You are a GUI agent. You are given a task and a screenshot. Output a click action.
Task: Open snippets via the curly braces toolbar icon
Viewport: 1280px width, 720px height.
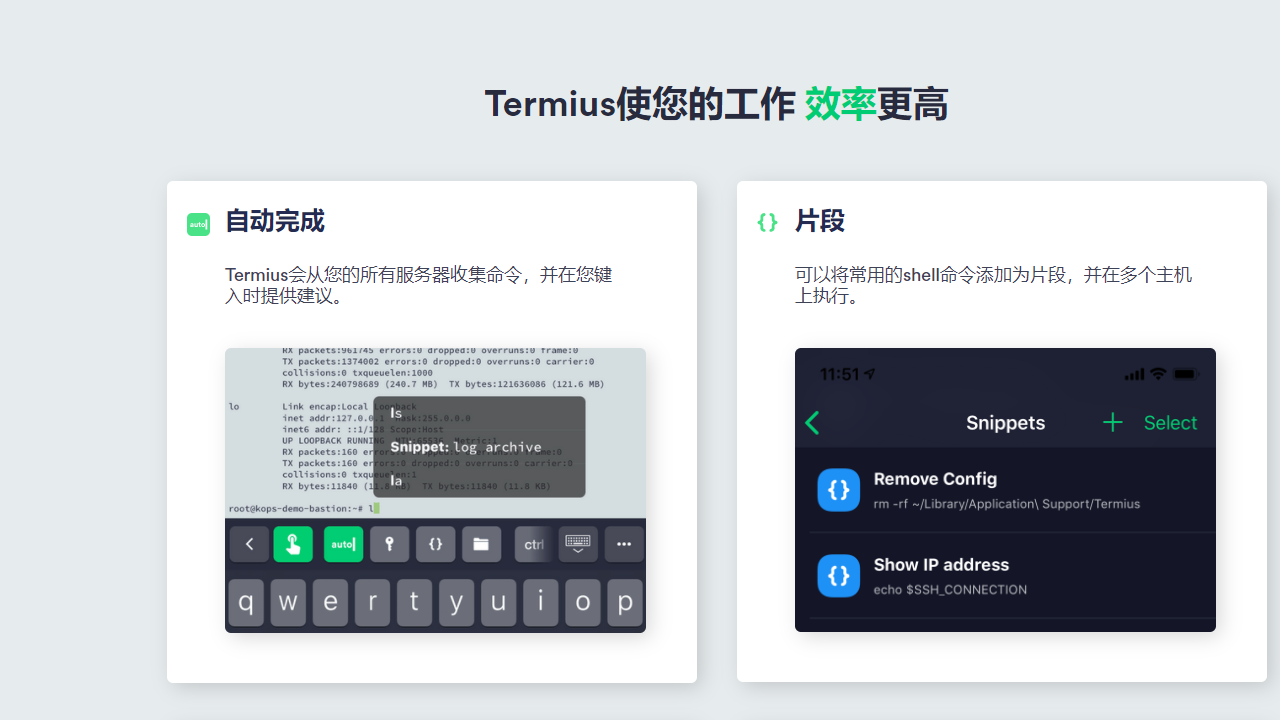tap(435, 544)
